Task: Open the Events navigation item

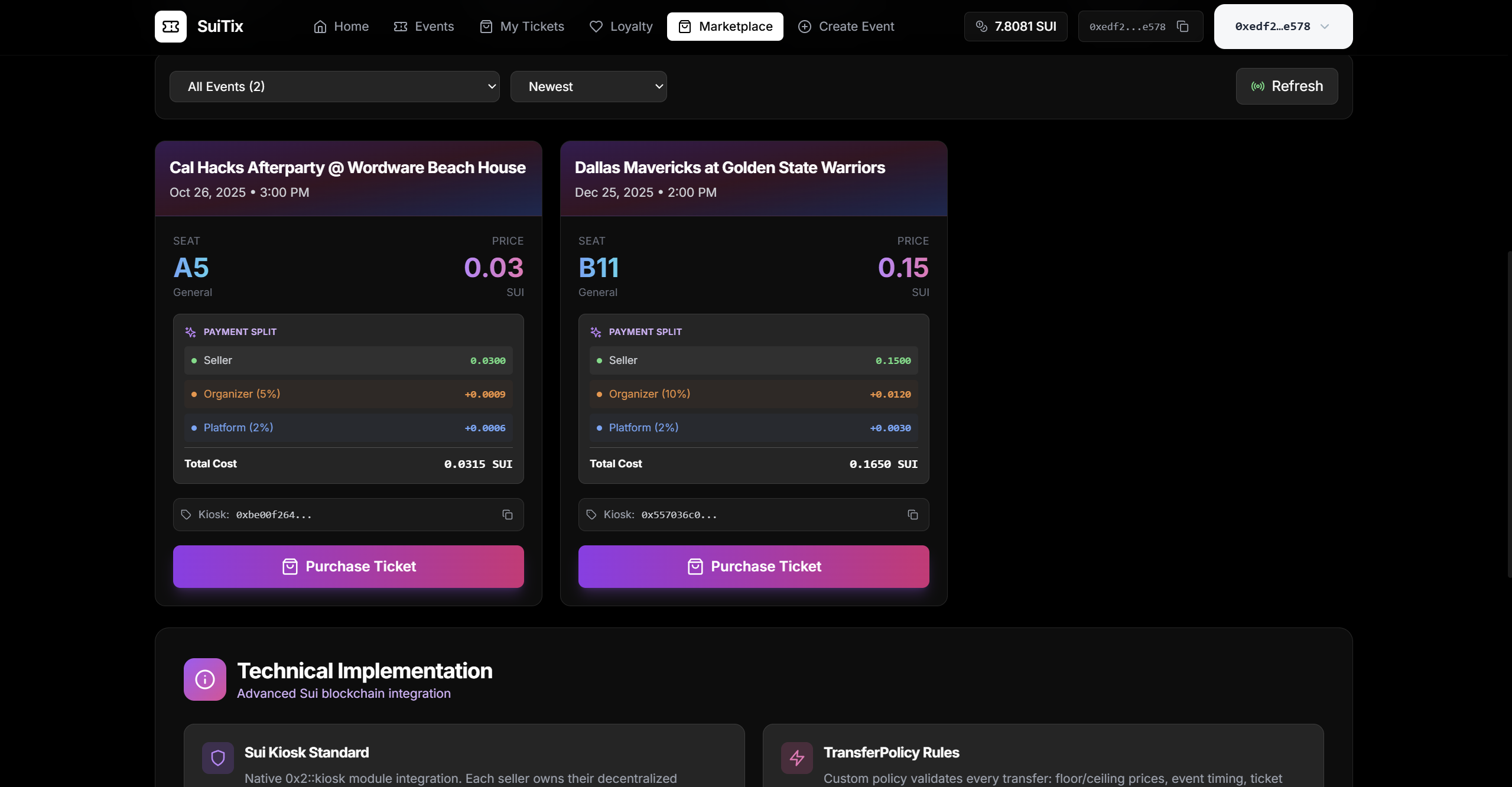Action: tap(424, 27)
